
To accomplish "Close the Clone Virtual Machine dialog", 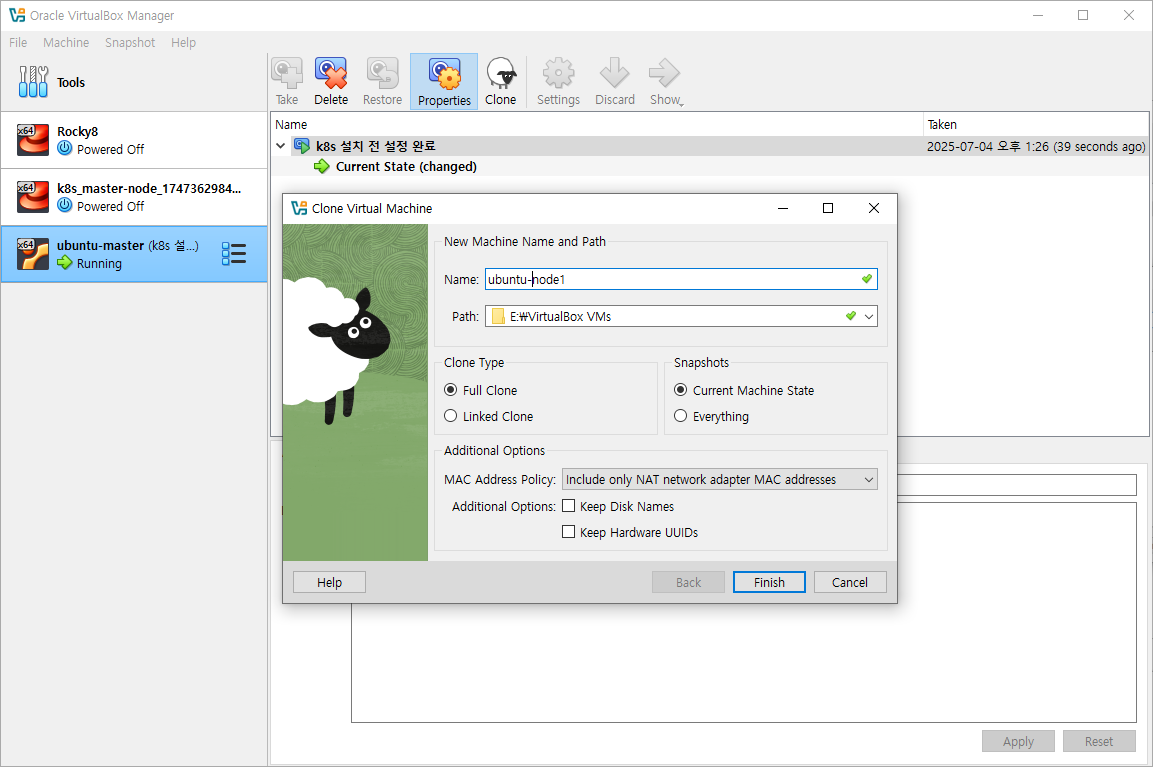I will pos(874,208).
